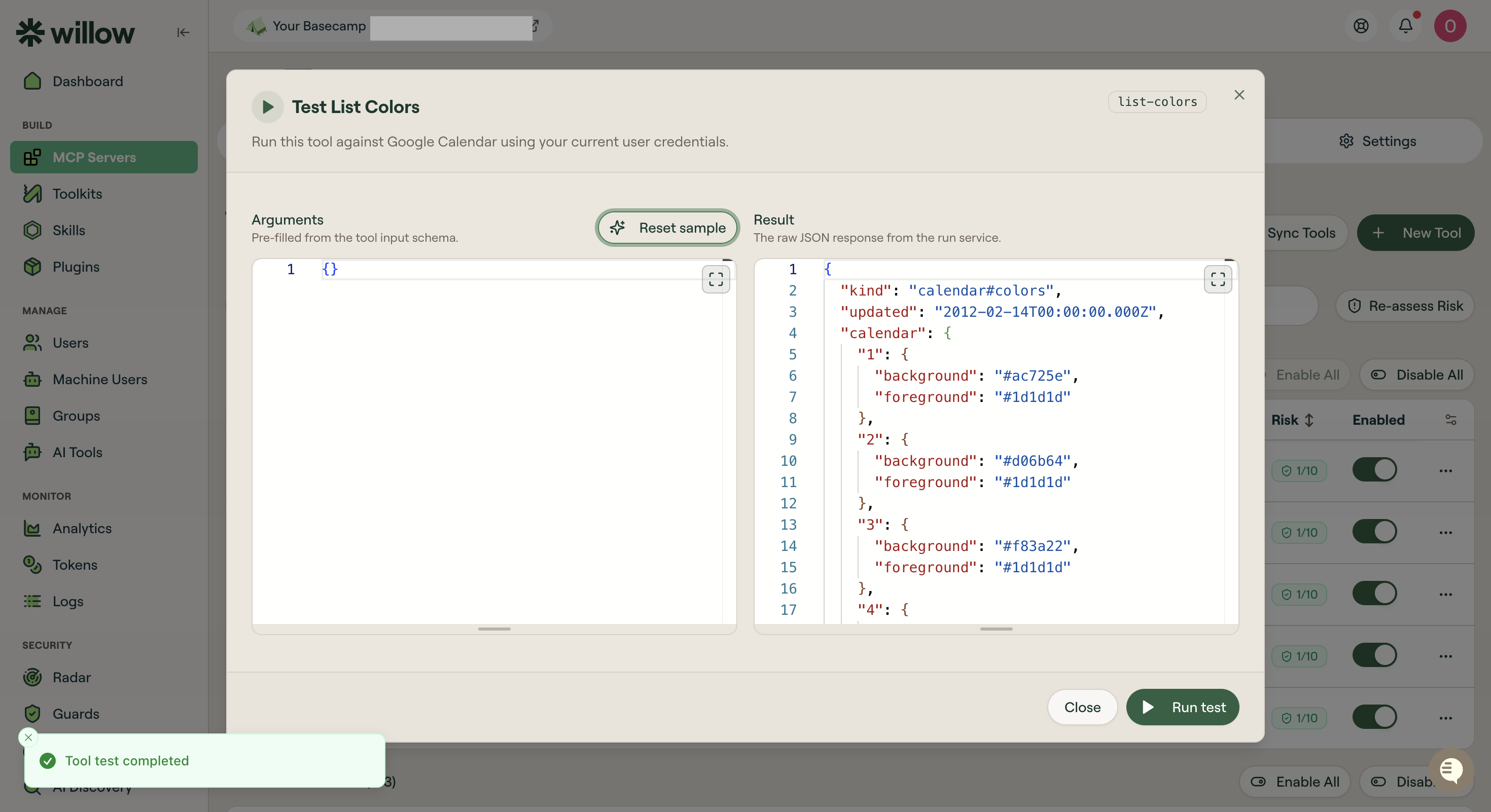Image resolution: width=1491 pixels, height=812 pixels.
Task: Toggle the Enabled switch in the second tool row
Action: point(1375,532)
